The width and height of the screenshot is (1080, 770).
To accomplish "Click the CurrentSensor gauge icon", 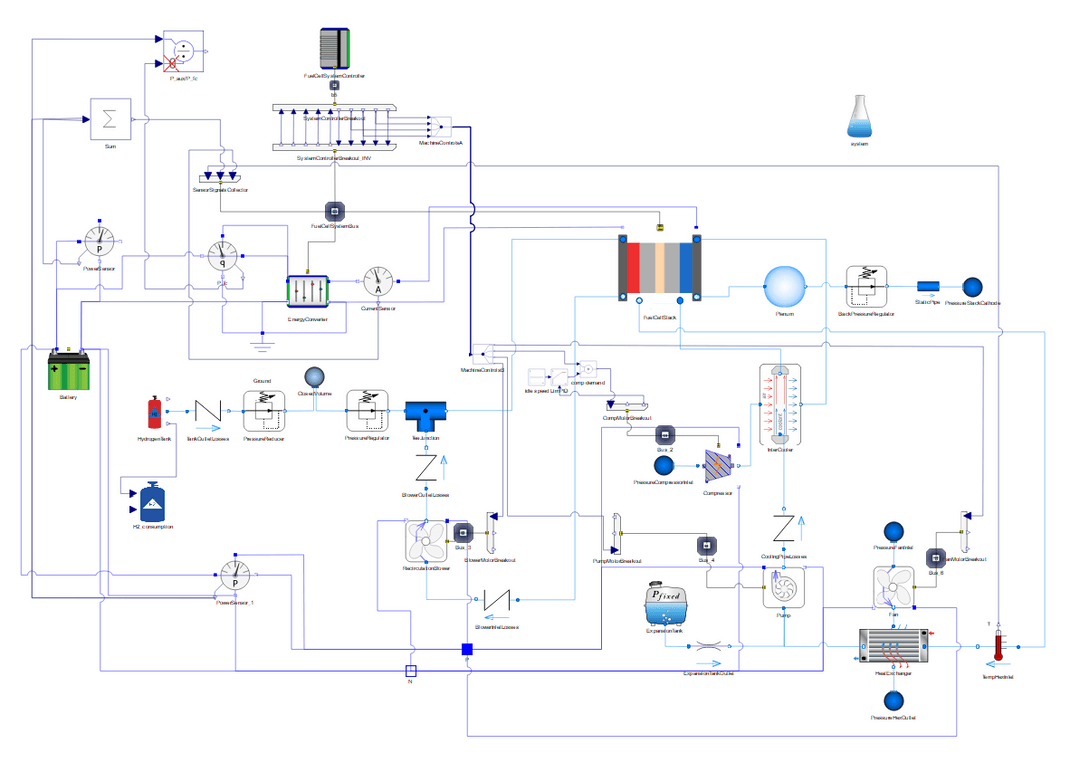I will [x=378, y=282].
